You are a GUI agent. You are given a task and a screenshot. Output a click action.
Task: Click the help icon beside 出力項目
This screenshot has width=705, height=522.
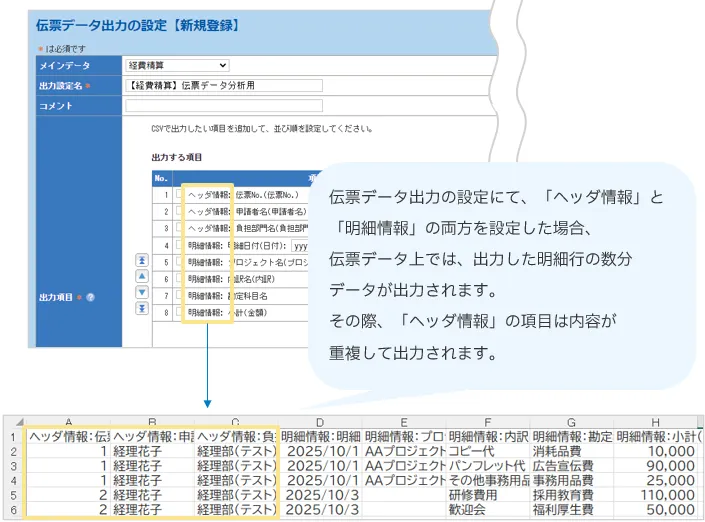(90, 297)
